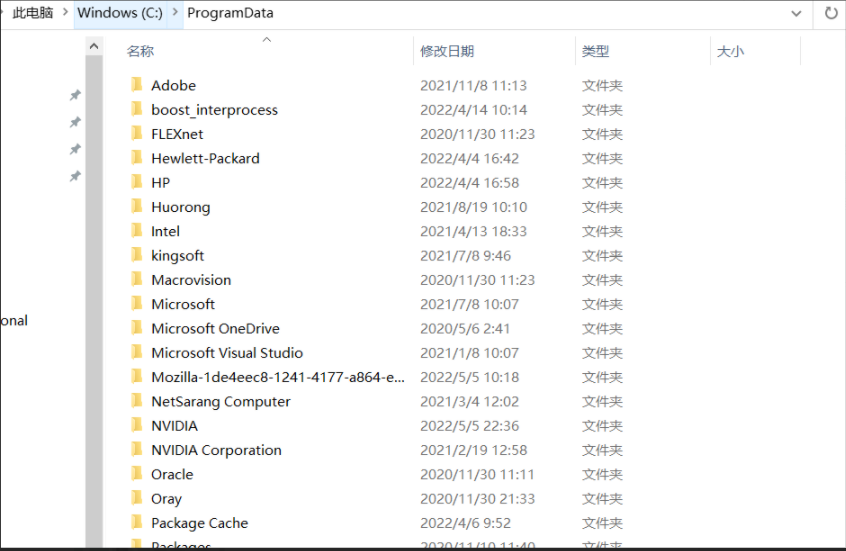Screen dimensions: 846x551
Task: Click the refresh icon in address bar
Action: [x=831, y=13]
